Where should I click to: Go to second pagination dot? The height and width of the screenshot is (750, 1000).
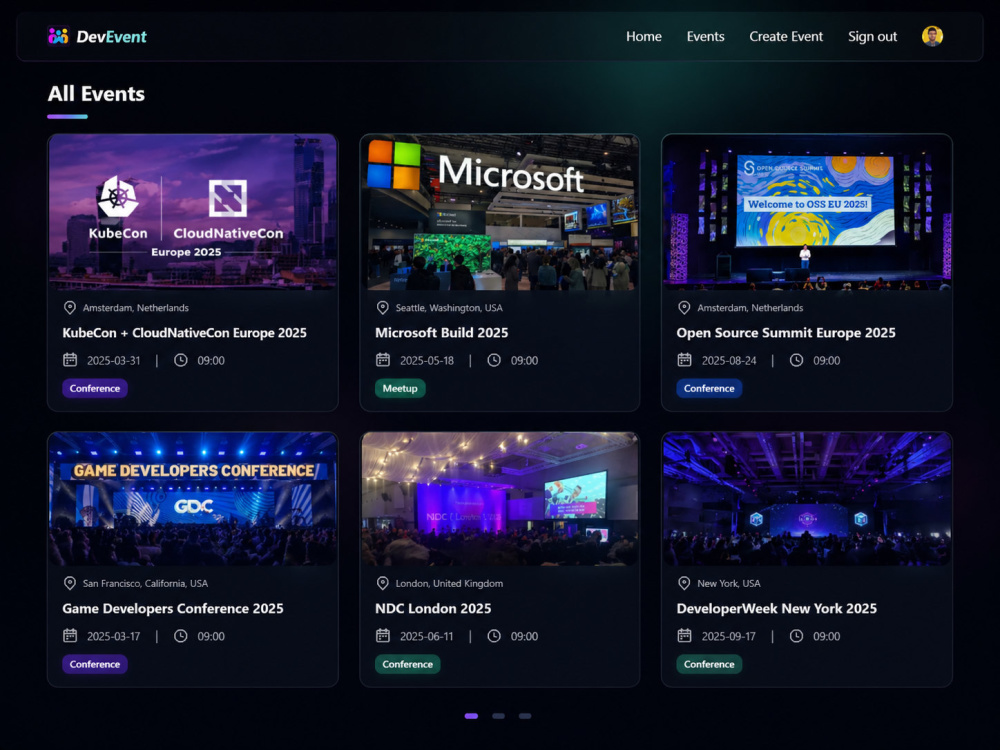(x=498, y=716)
